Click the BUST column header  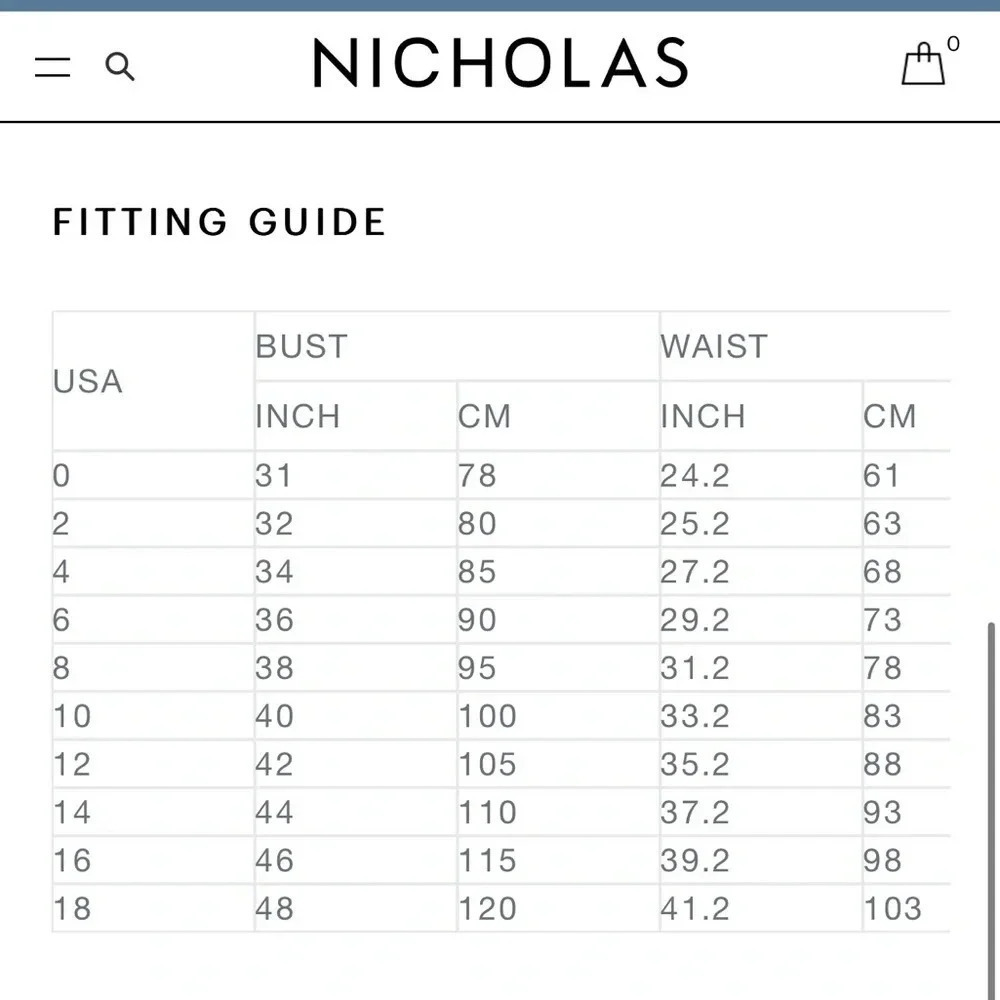[302, 346]
